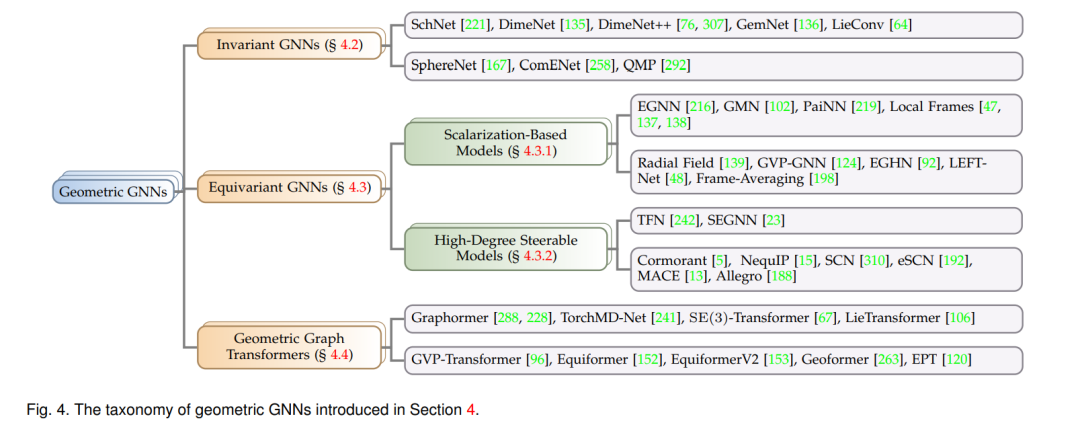Open QMP citation 292
The image size is (1080, 431).
point(675,65)
